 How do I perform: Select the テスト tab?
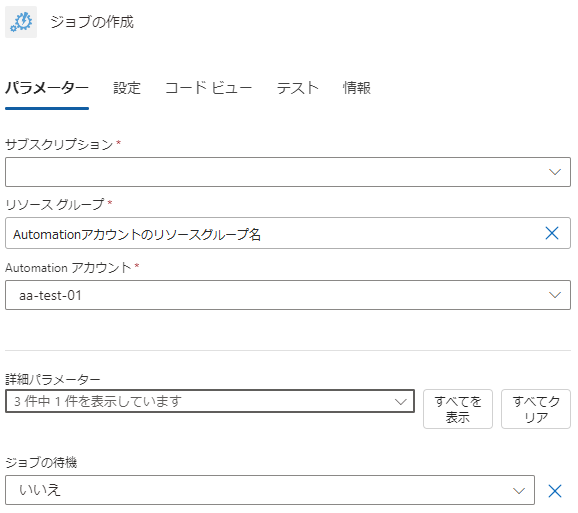pos(297,88)
